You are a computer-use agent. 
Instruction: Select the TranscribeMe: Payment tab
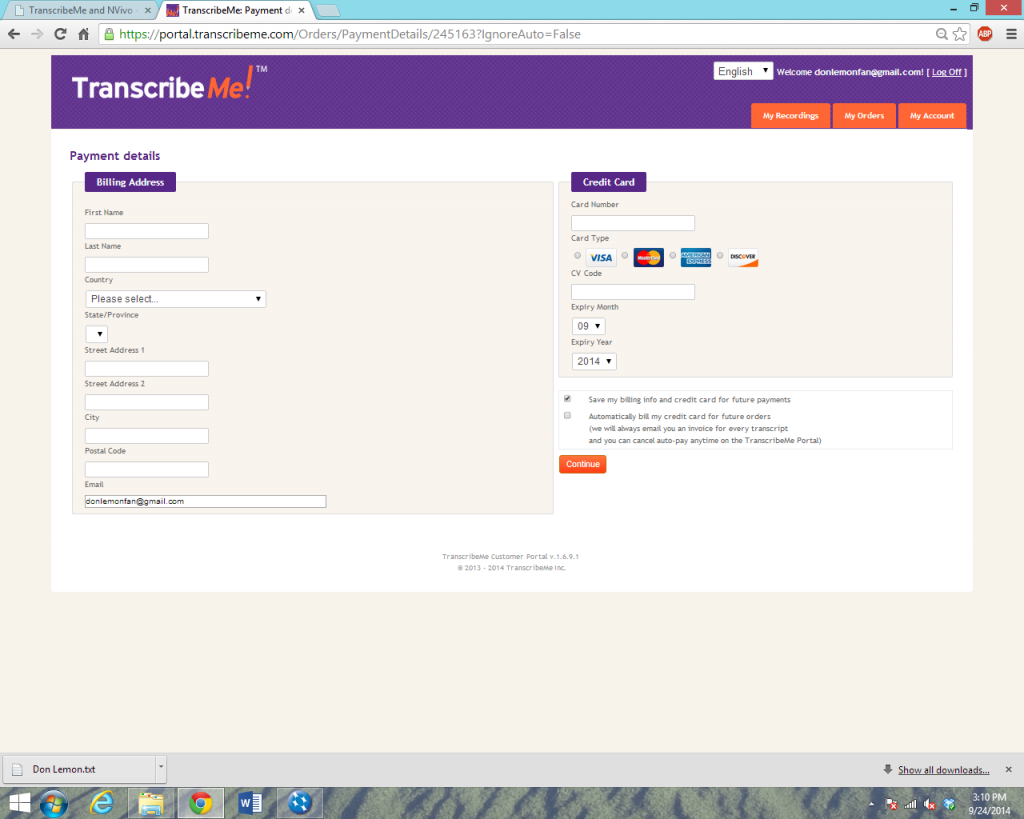[236, 10]
